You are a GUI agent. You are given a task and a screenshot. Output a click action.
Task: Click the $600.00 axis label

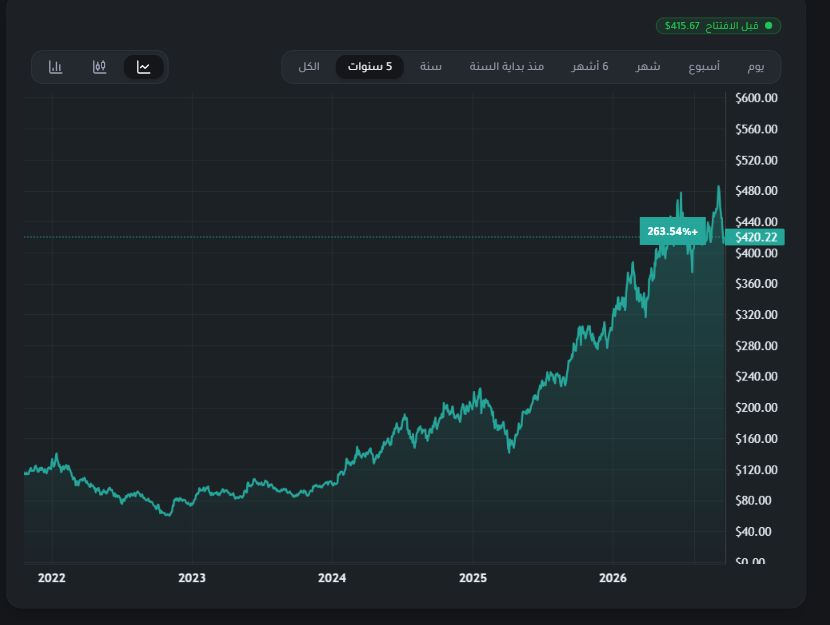[756, 98]
